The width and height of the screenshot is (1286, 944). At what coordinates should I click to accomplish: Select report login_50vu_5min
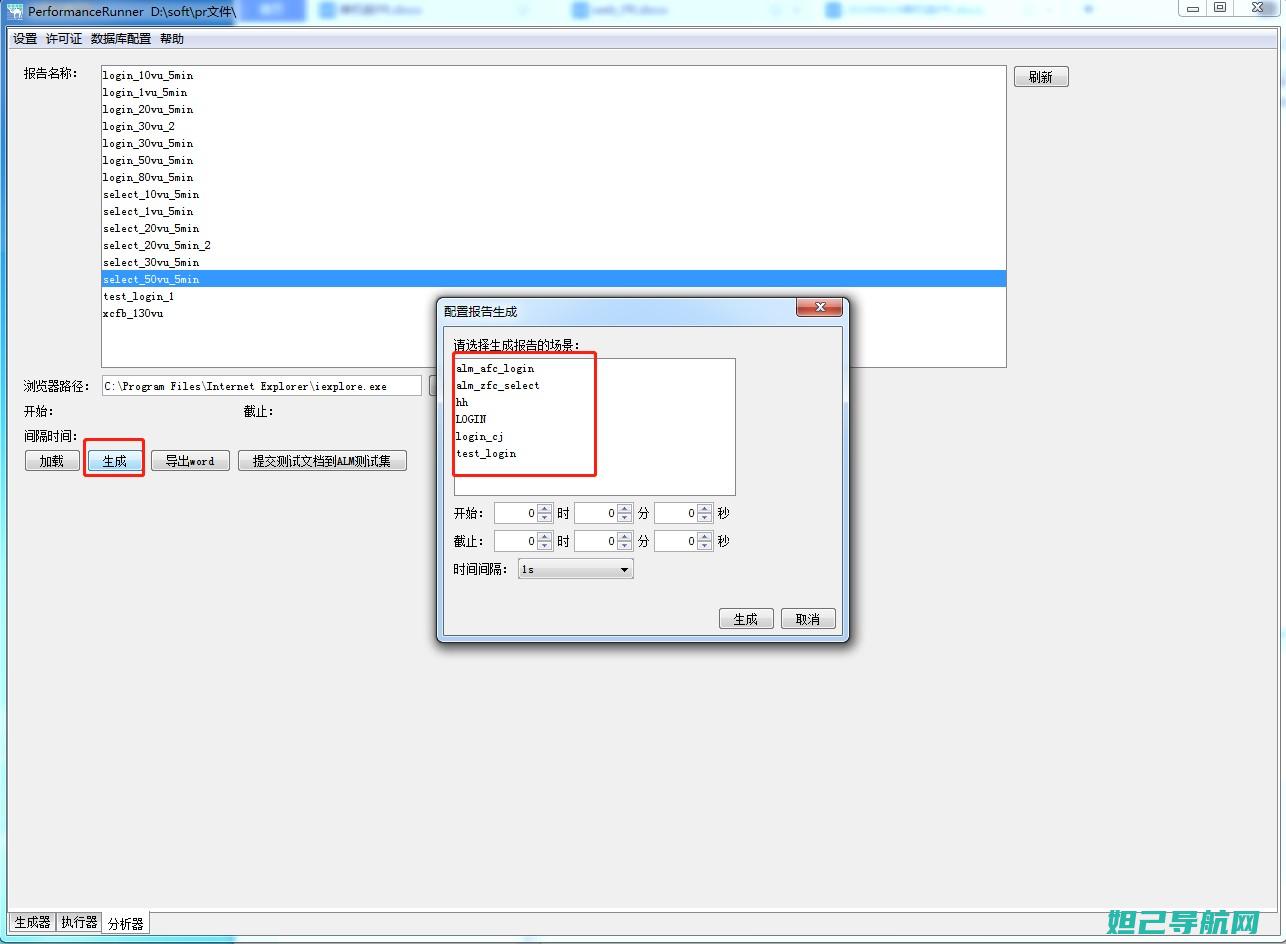[553, 161]
